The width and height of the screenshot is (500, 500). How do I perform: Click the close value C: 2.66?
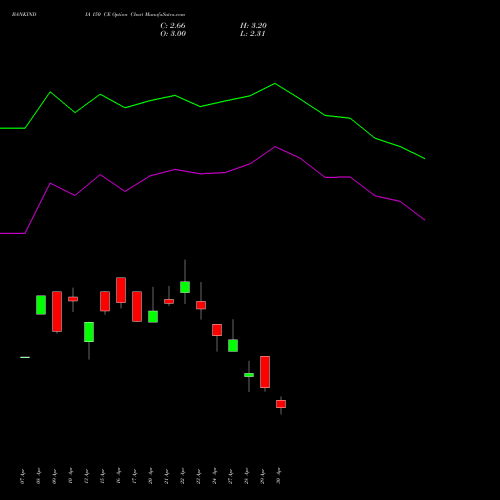[173, 26]
